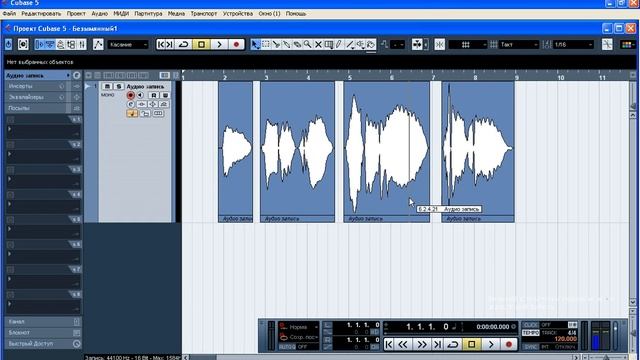Open the Pool icon in toolbar
Image resolution: width=640 pixels, height=360 pixels.
[x=71, y=44]
